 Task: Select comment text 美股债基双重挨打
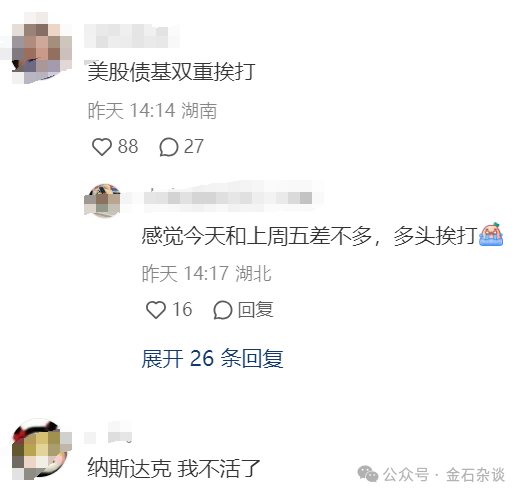pyautogui.click(x=171, y=72)
